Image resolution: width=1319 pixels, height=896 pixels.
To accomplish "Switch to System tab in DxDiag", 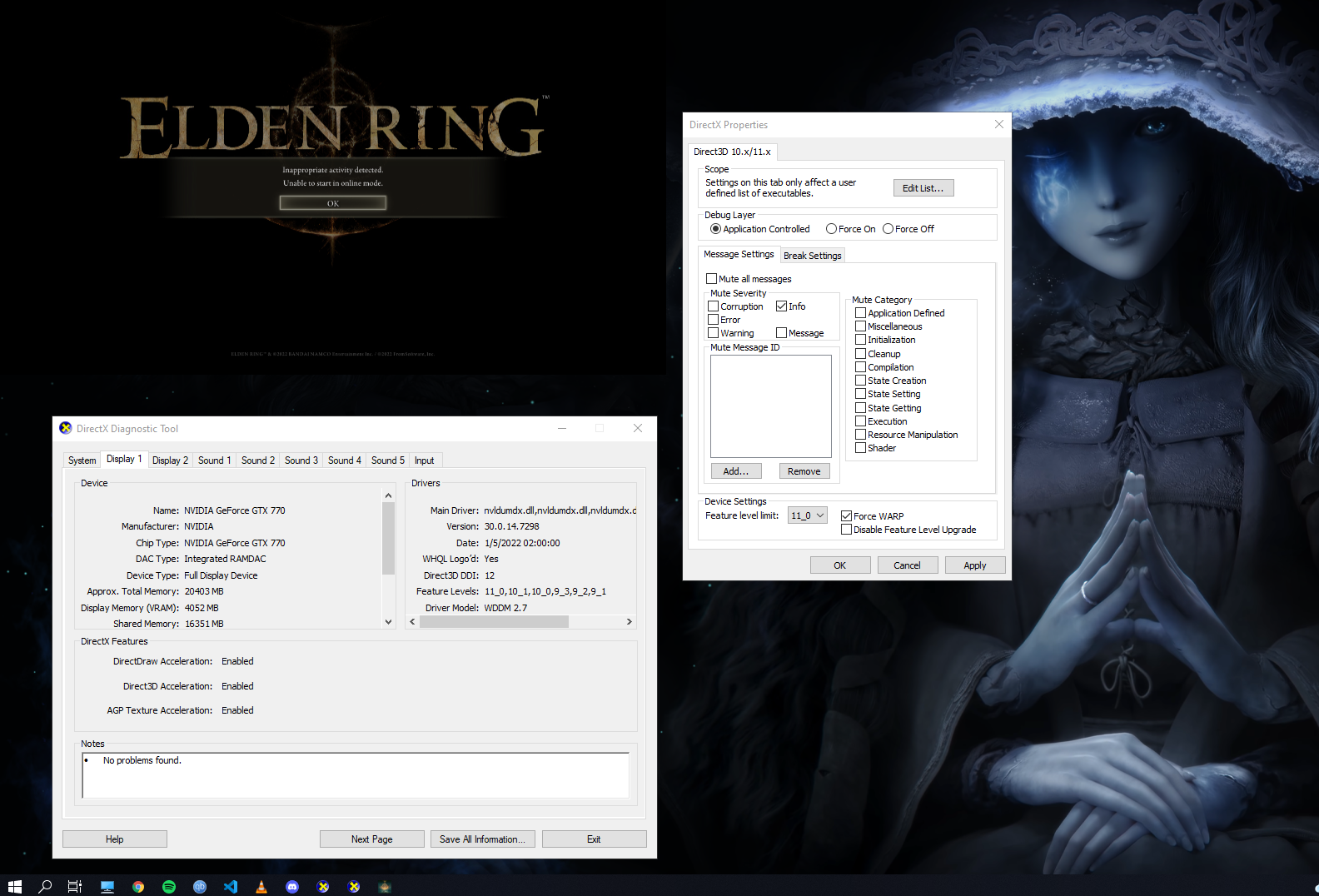I will coord(82,460).
